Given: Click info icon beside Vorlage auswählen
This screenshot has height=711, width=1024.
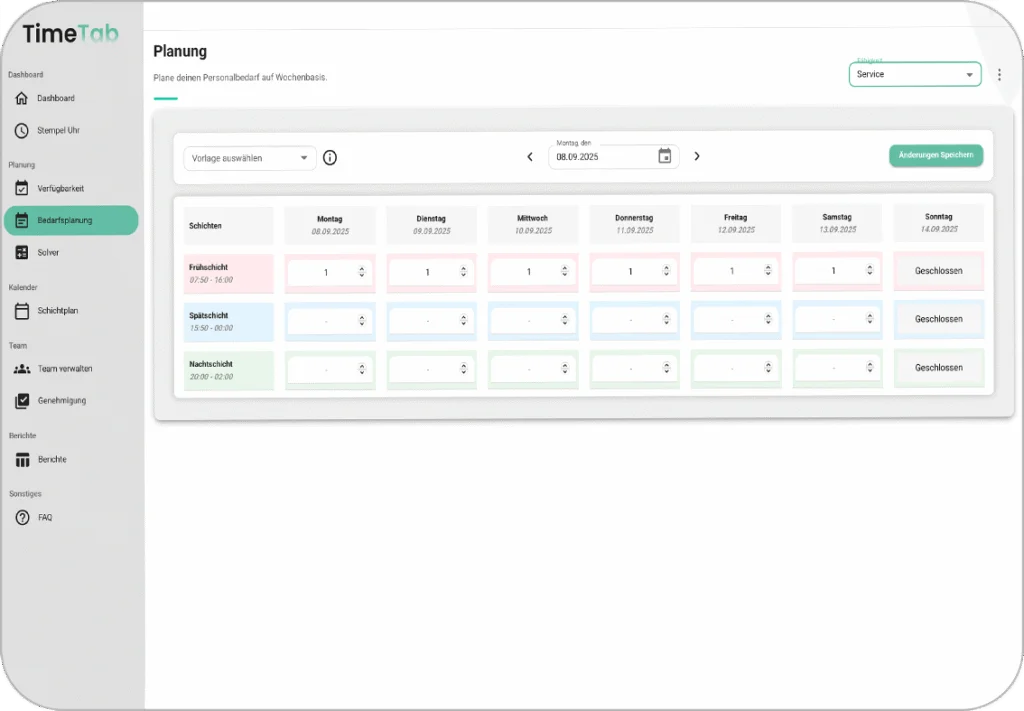Looking at the screenshot, I should (x=330, y=158).
